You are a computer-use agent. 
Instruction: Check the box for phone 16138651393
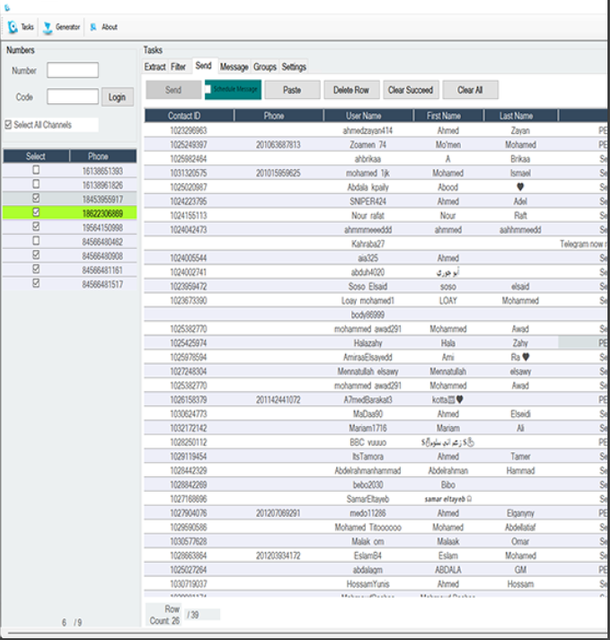pyautogui.click(x=36, y=170)
